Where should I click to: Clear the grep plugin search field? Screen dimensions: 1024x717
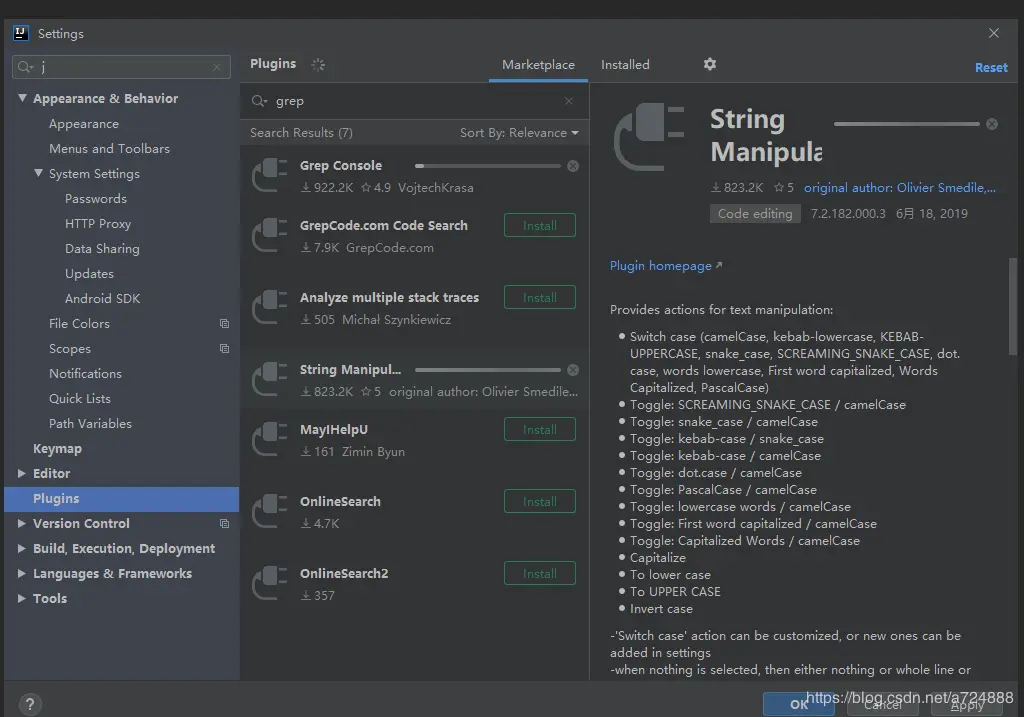(x=569, y=101)
